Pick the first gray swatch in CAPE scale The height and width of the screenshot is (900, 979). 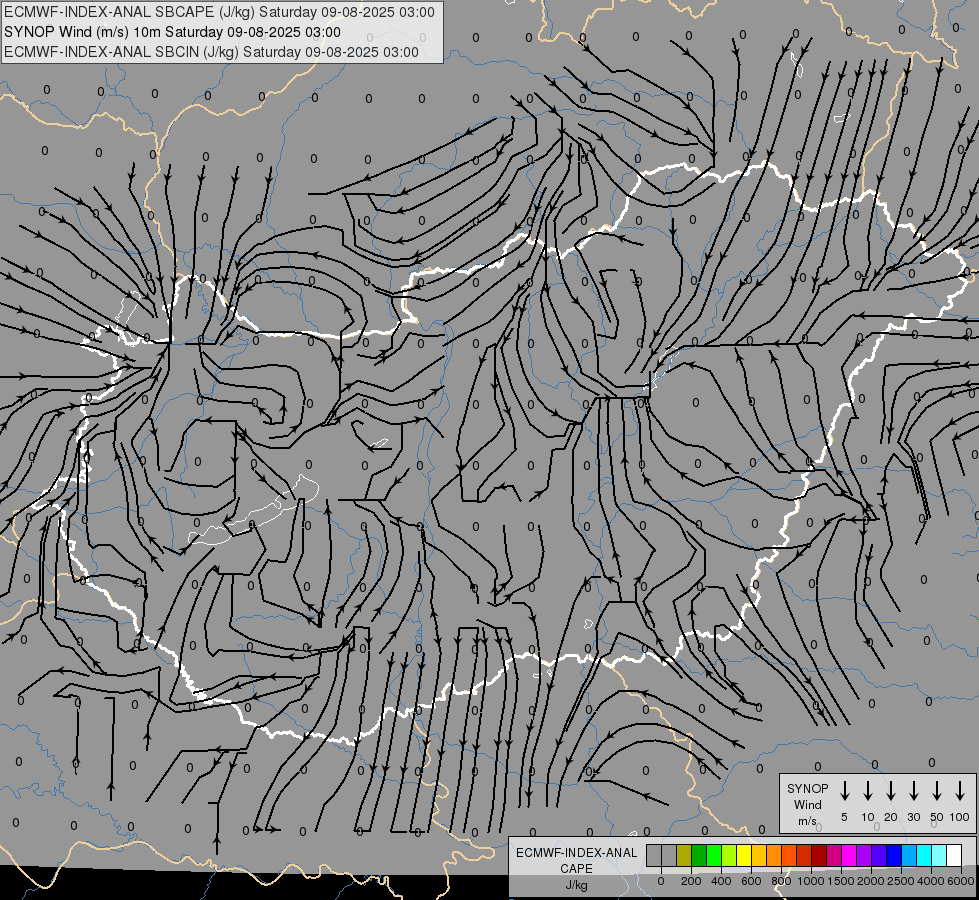(654, 856)
